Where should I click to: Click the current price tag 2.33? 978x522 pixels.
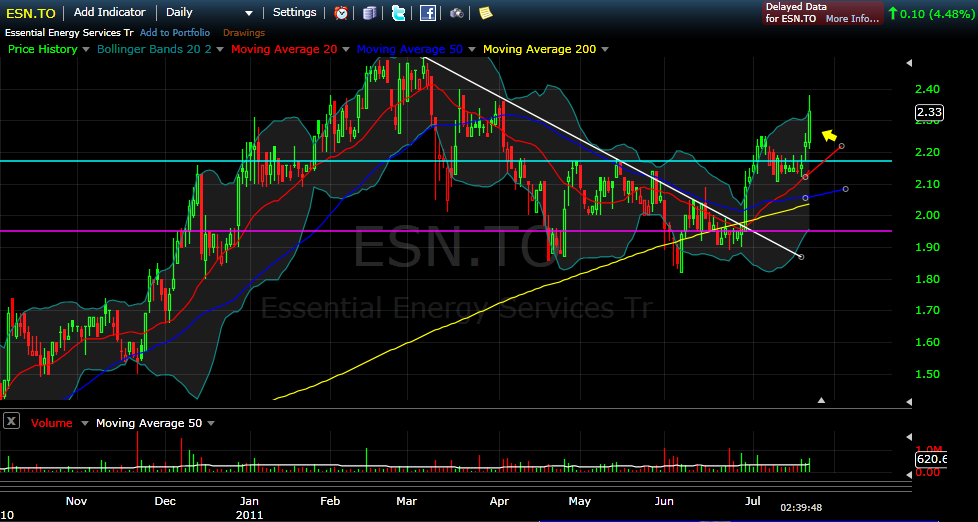pyautogui.click(x=929, y=113)
